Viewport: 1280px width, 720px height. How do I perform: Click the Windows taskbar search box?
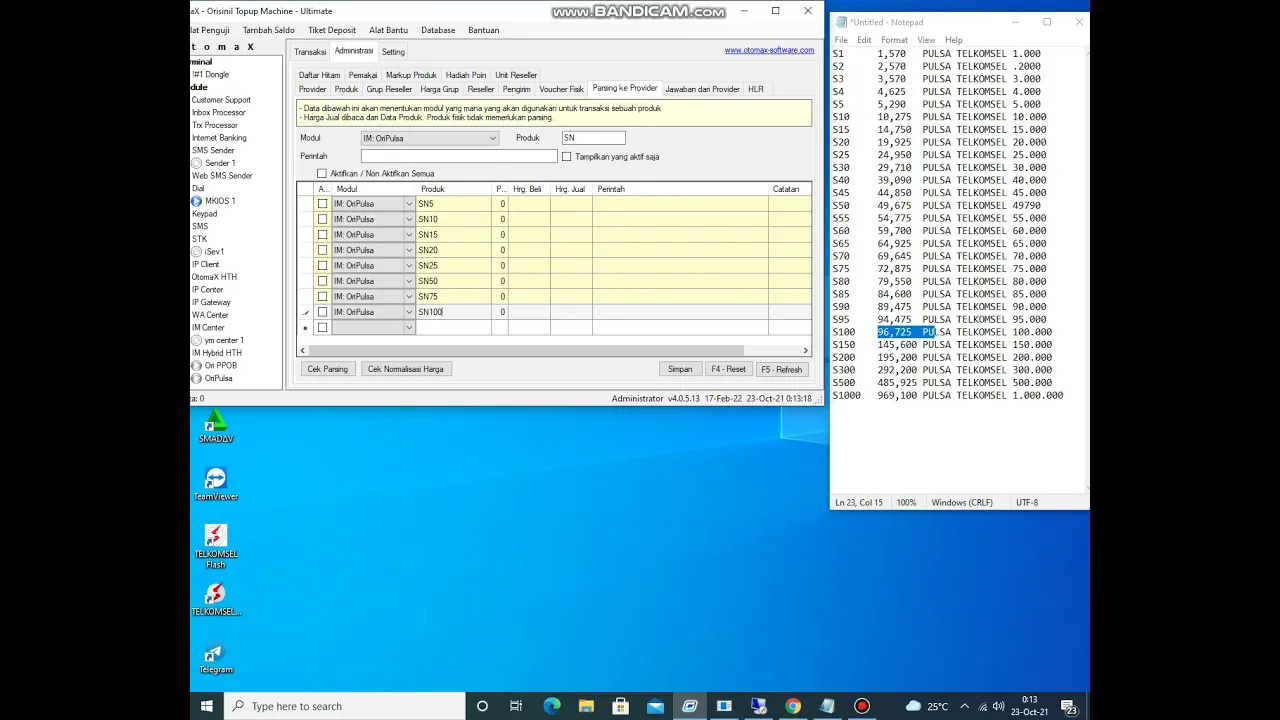(x=346, y=706)
